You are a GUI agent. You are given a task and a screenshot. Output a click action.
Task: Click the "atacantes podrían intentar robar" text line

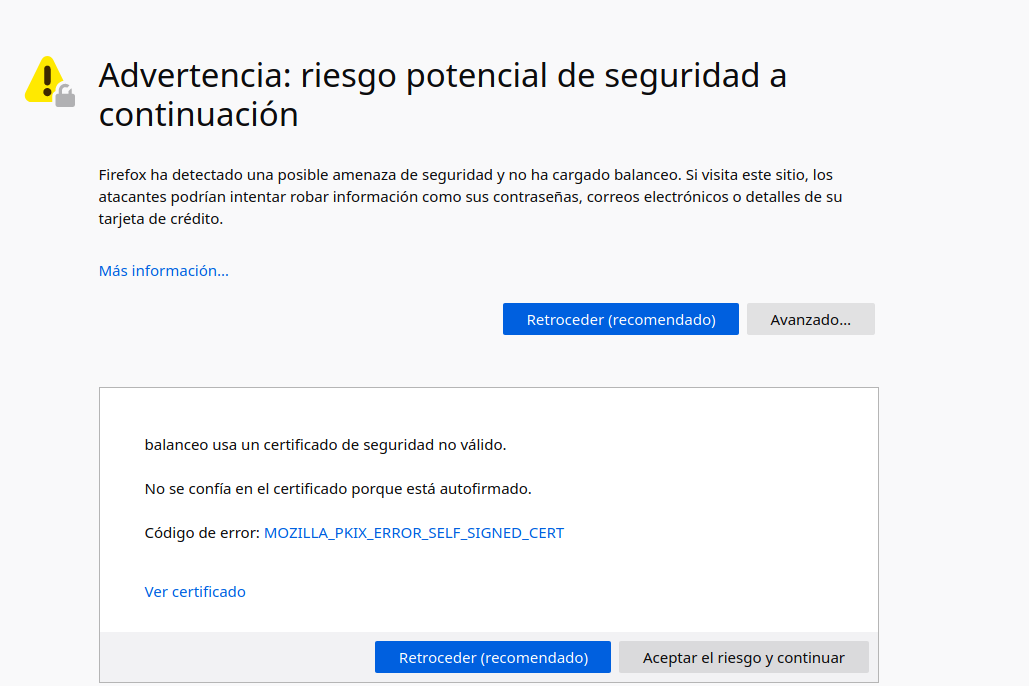click(470, 197)
